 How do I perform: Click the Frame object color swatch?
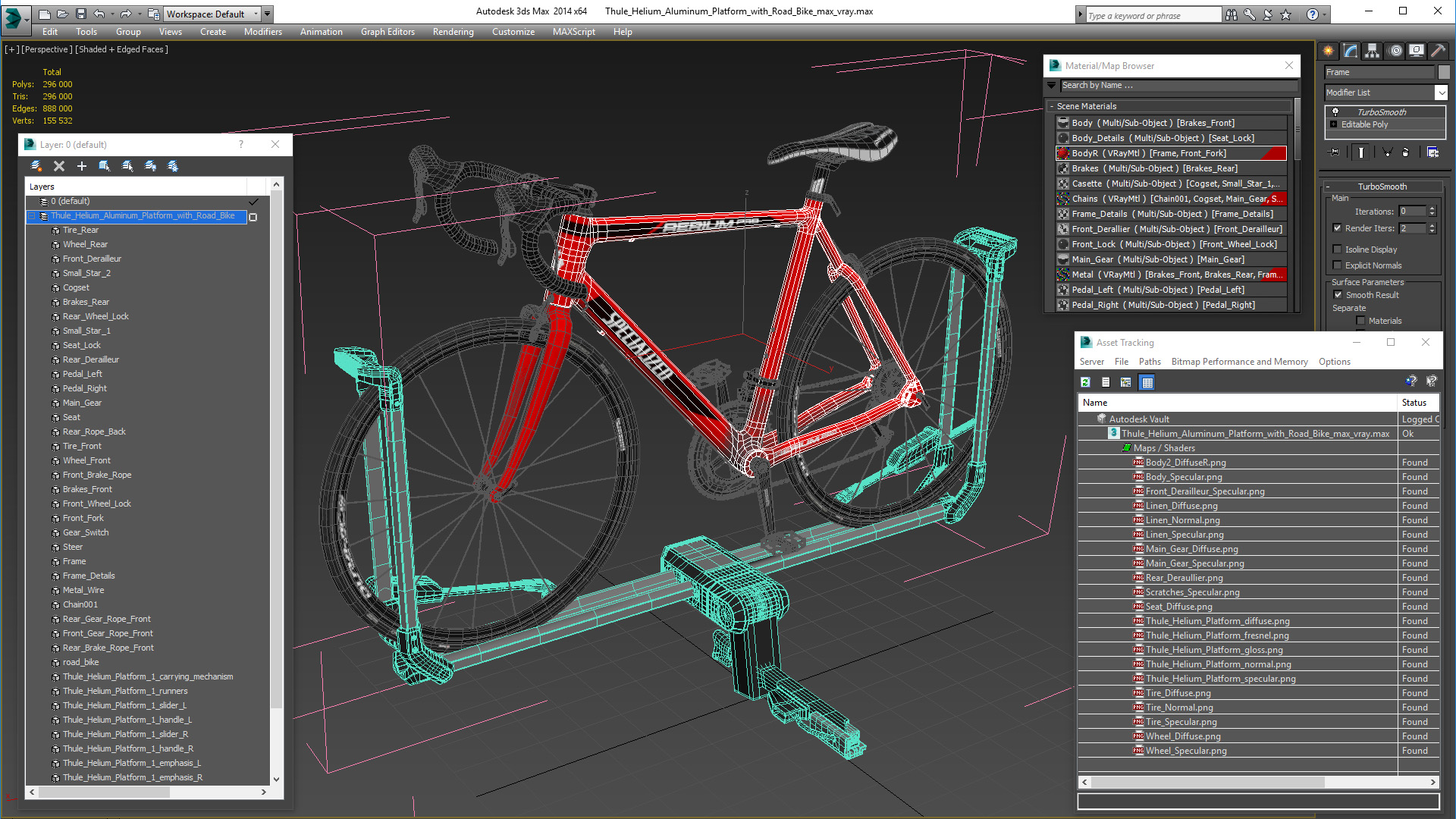(1444, 72)
